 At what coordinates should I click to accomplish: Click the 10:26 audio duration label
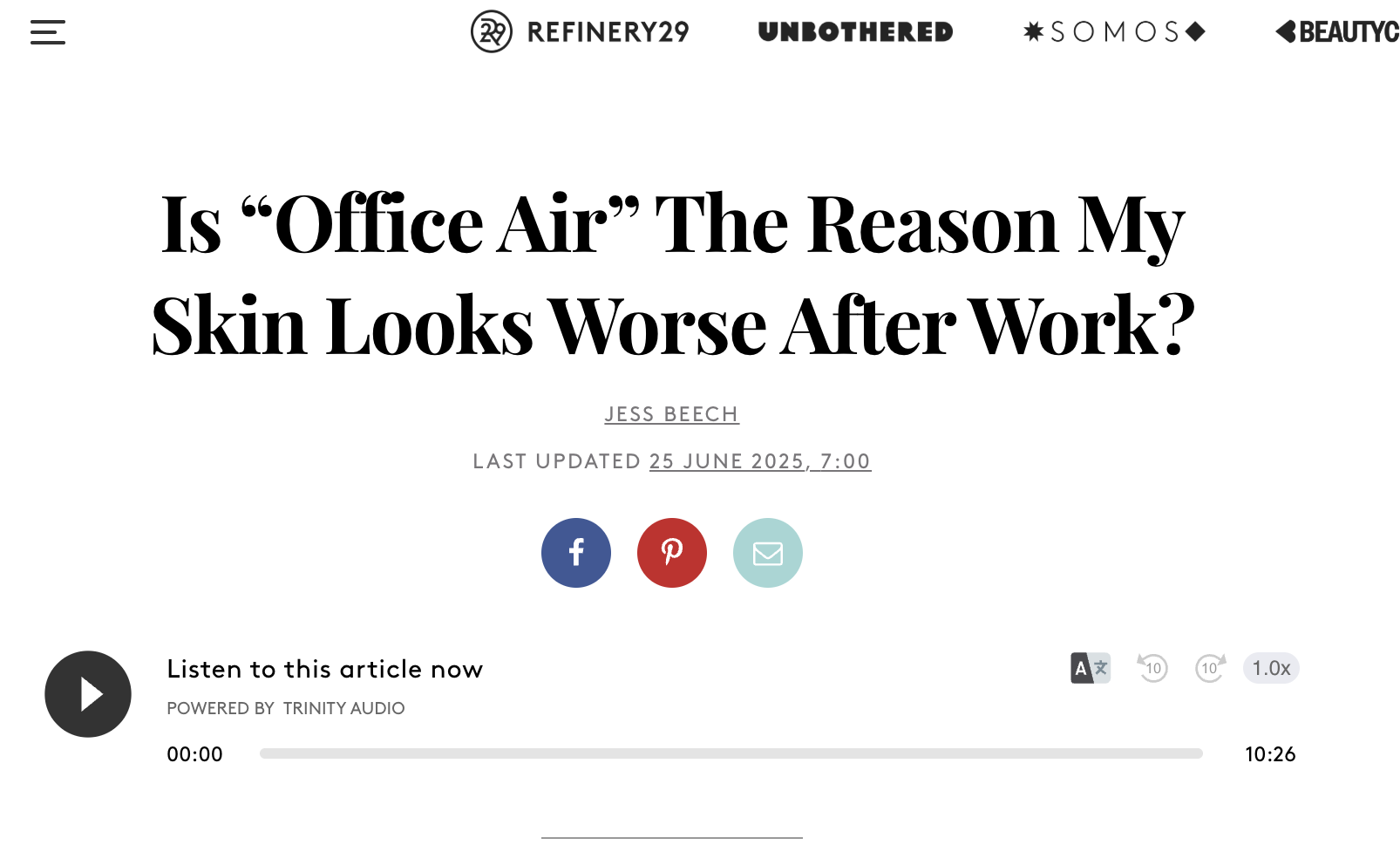pos(1270,754)
